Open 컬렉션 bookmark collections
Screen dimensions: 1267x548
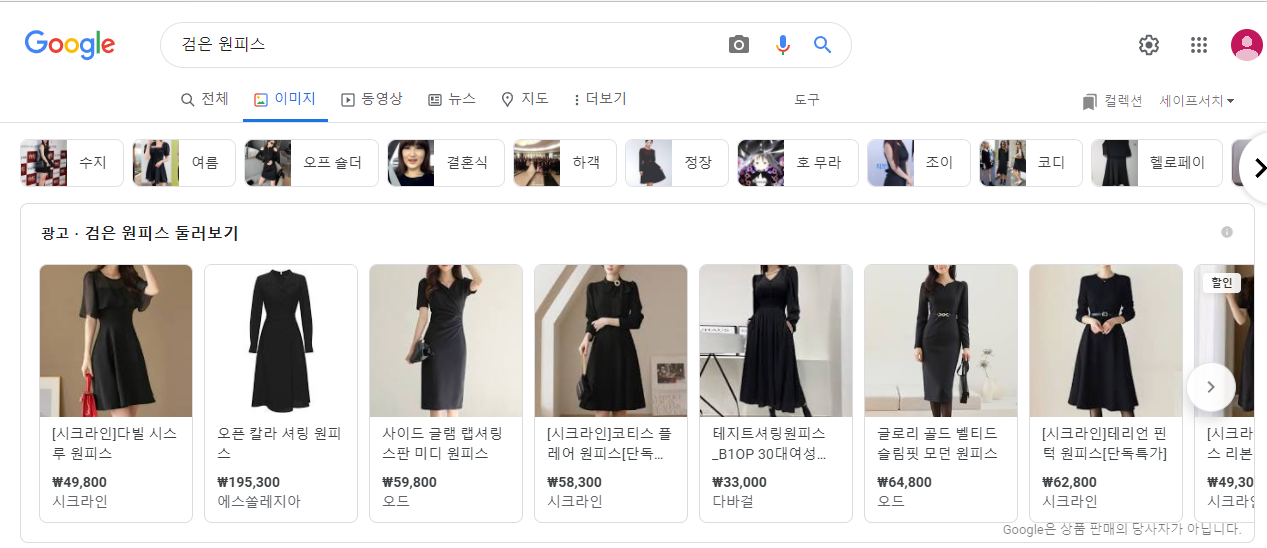pyautogui.click(x=1112, y=101)
